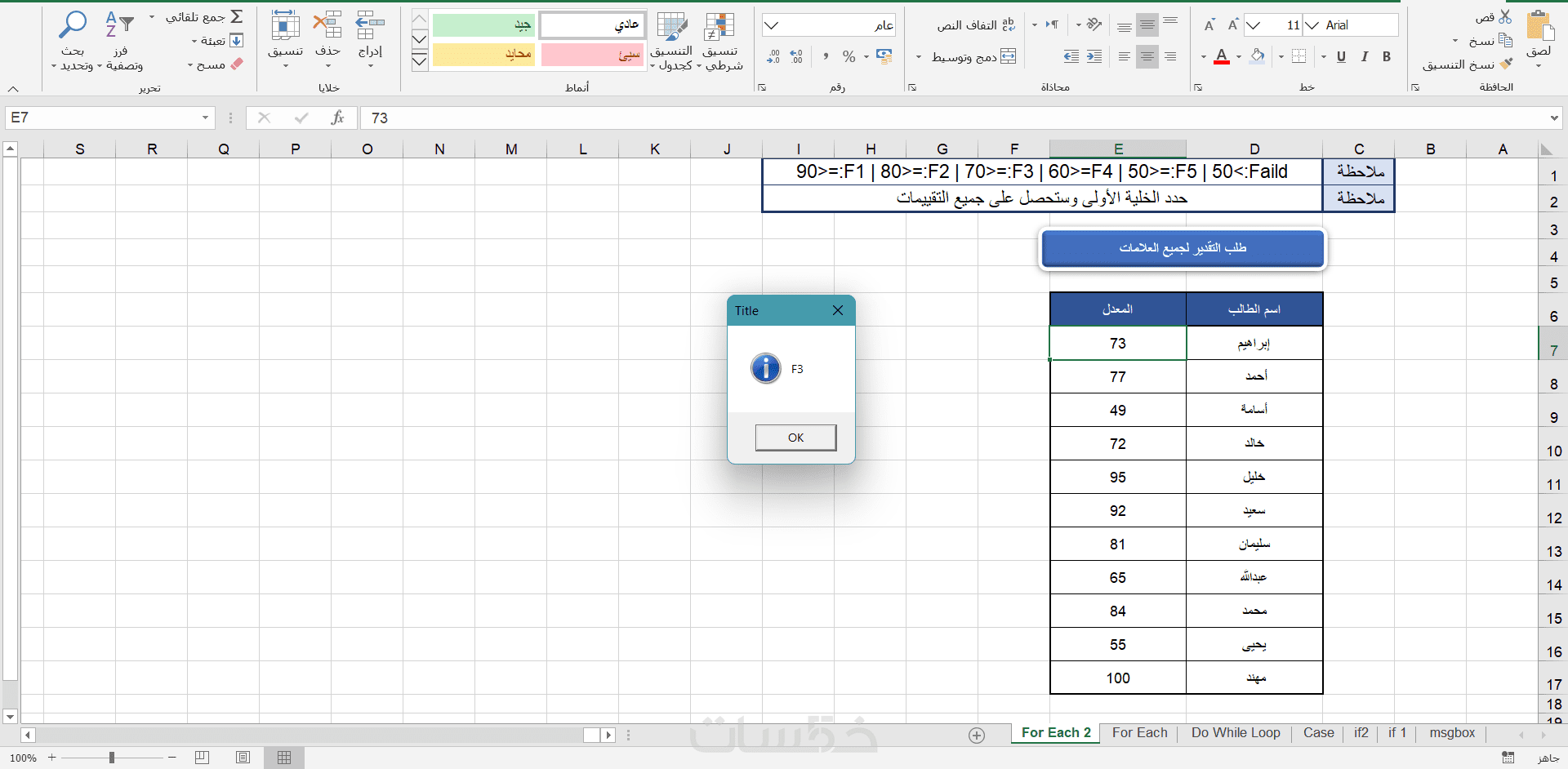Click the Delete cells (حذف) icon
The height and width of the screenshot is (769, 1568).
point(327,24)
